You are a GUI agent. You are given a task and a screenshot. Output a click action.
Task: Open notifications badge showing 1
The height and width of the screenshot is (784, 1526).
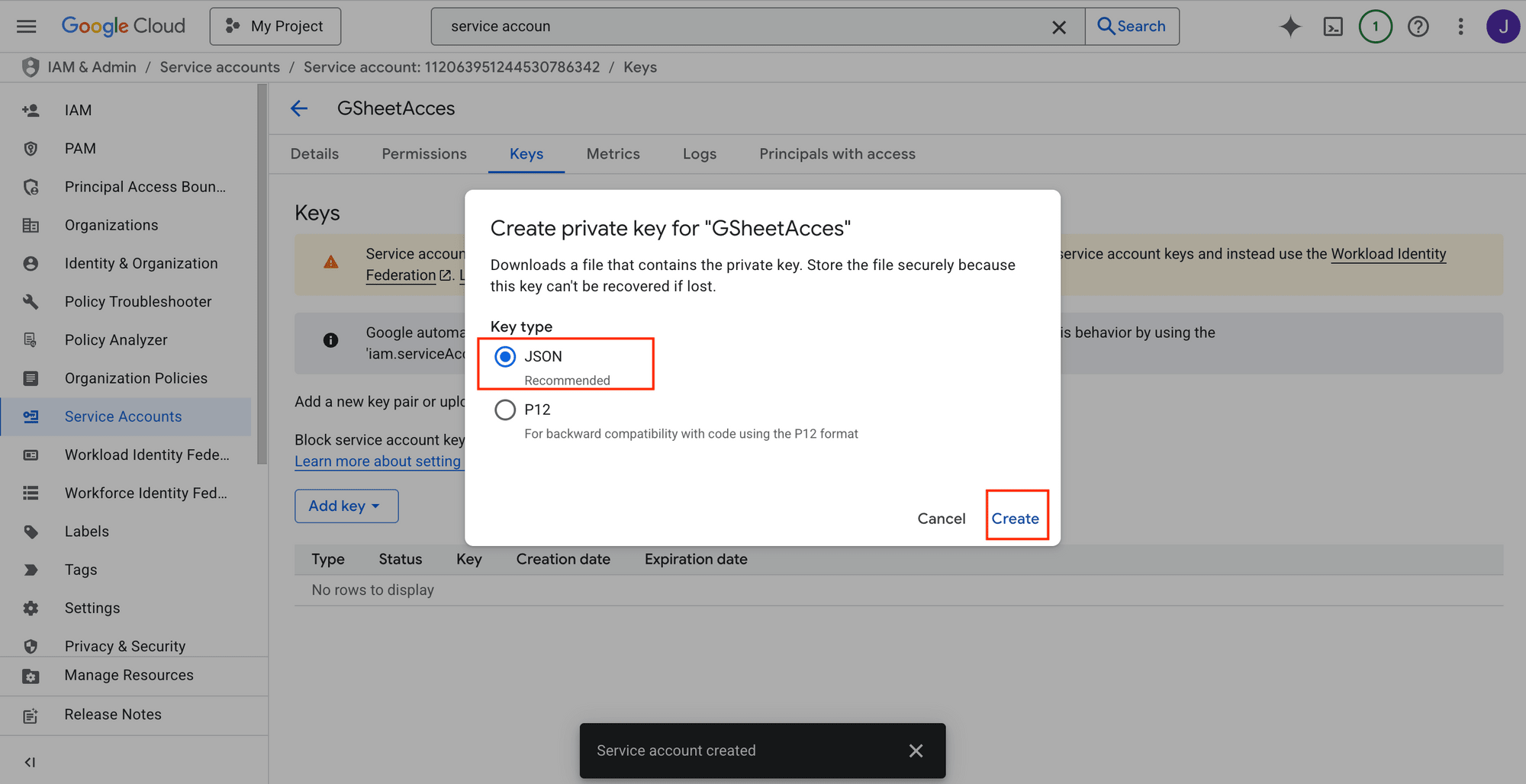pyautogui.click(x=1376, y=27)
